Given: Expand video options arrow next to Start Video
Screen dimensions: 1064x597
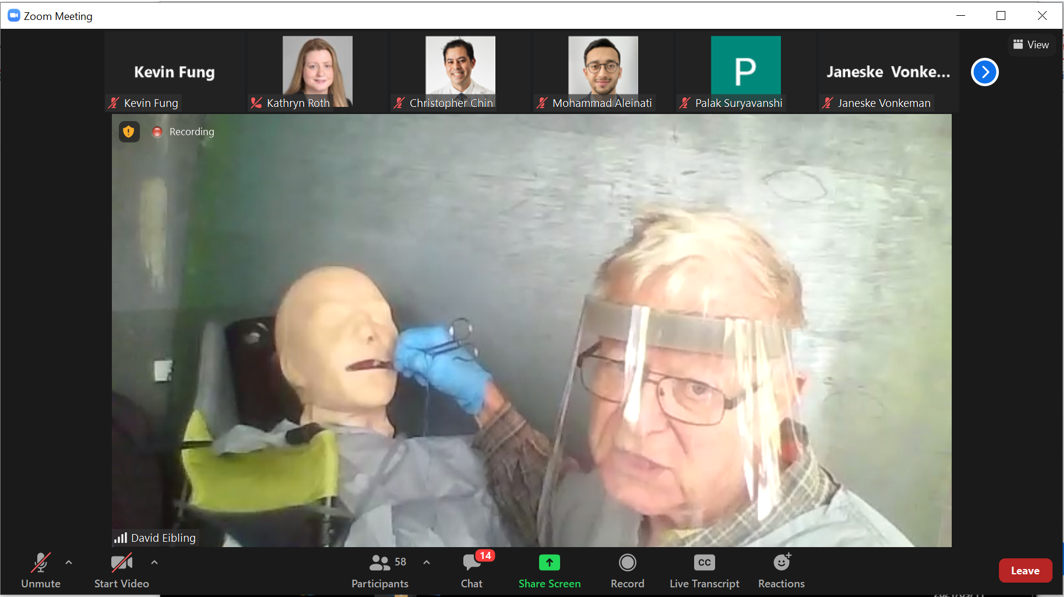Looking at the screenshot, I should click(x=154, y=563).
